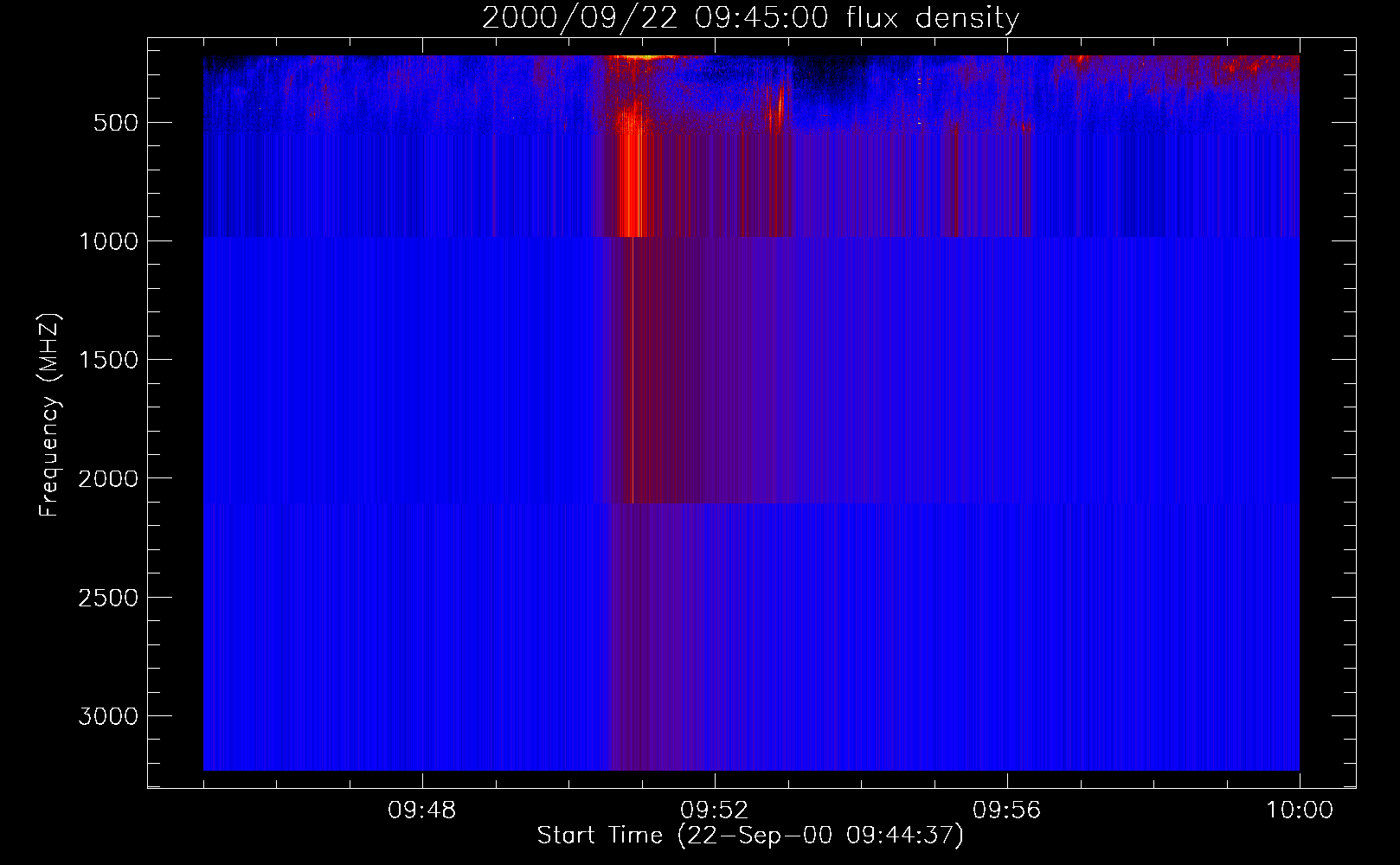Viewport: 1400px width, 865px height.
Task: Select the 3000 frequency tick label
Action: pyautogui.click(x=108, y=716)
